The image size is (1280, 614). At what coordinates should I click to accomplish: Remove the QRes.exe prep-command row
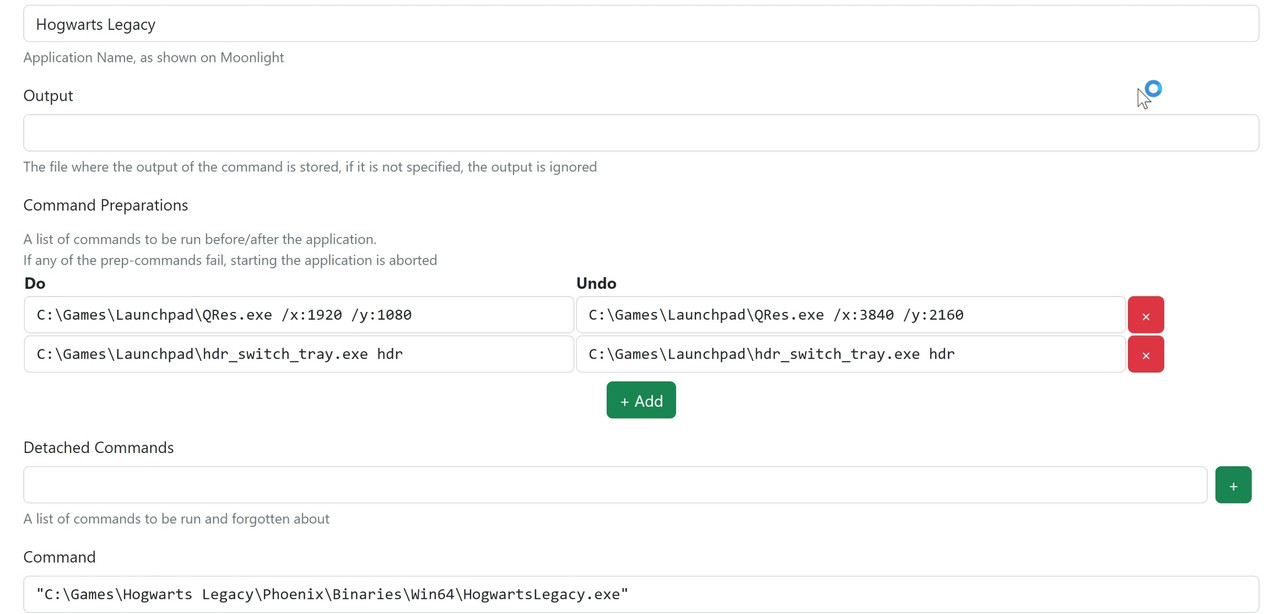1145,315
